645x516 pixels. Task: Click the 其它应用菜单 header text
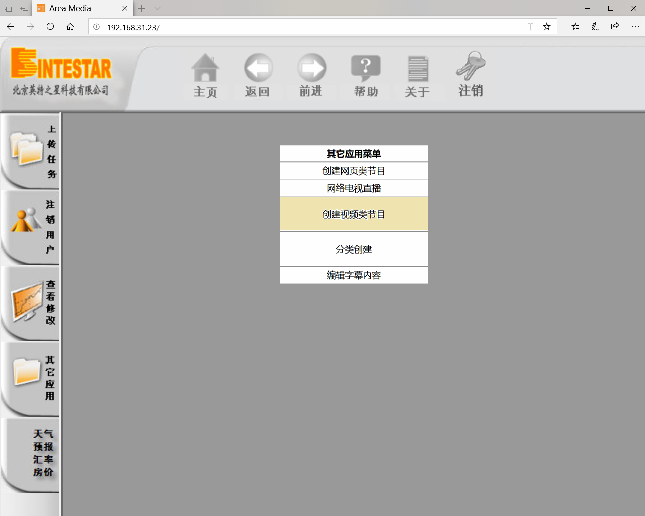pyautogui.click(x=354, y=153)
